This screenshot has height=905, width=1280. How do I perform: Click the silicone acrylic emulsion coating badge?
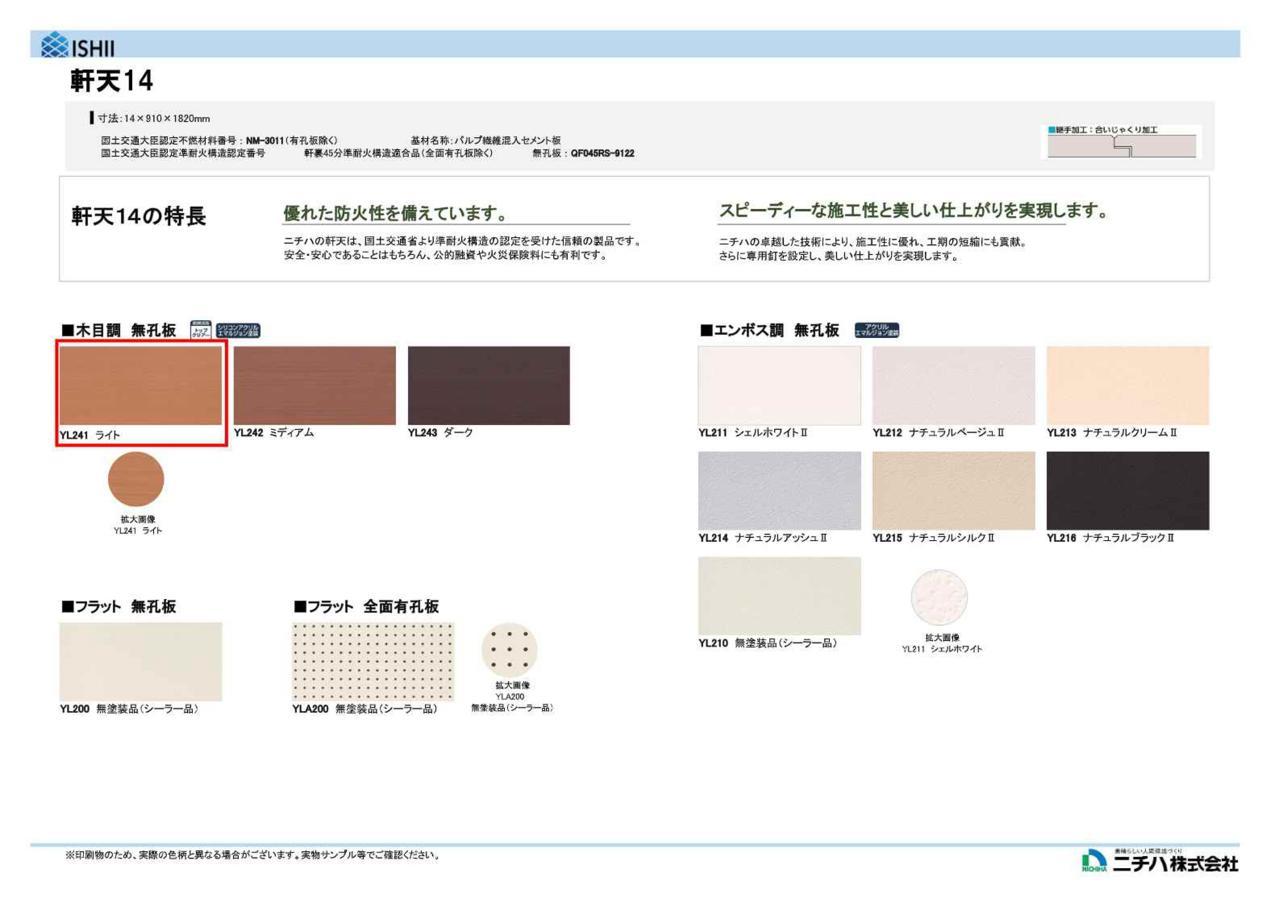click(238, 331)
